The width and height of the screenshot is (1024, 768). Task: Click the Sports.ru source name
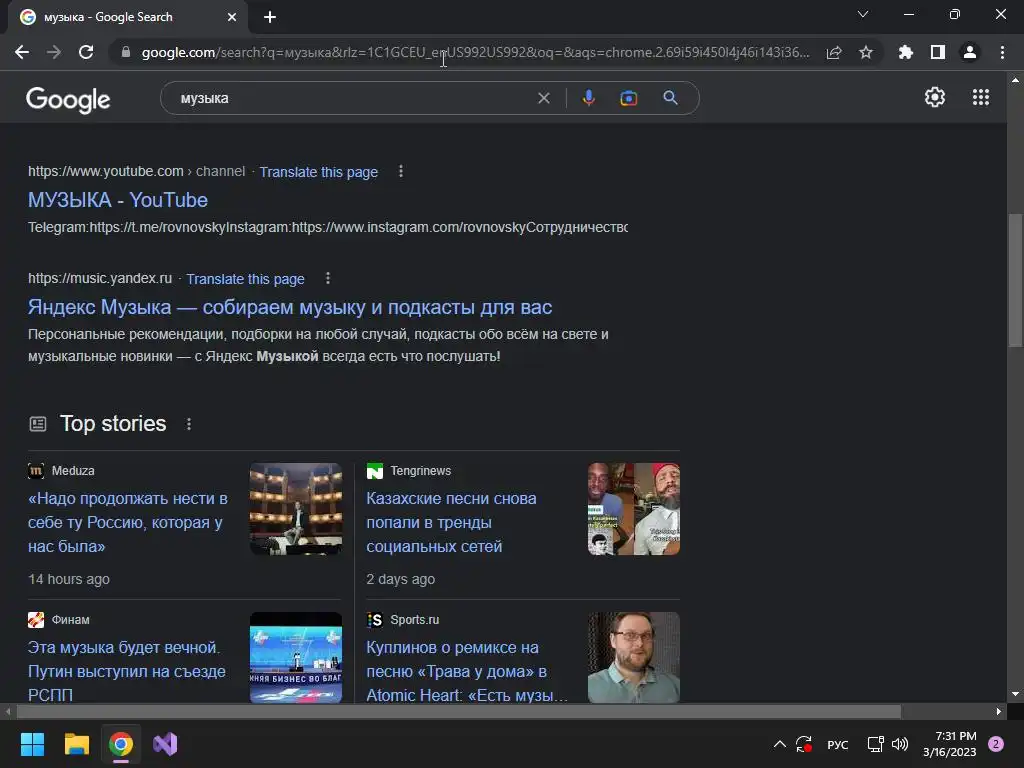(x=415, y=620)
